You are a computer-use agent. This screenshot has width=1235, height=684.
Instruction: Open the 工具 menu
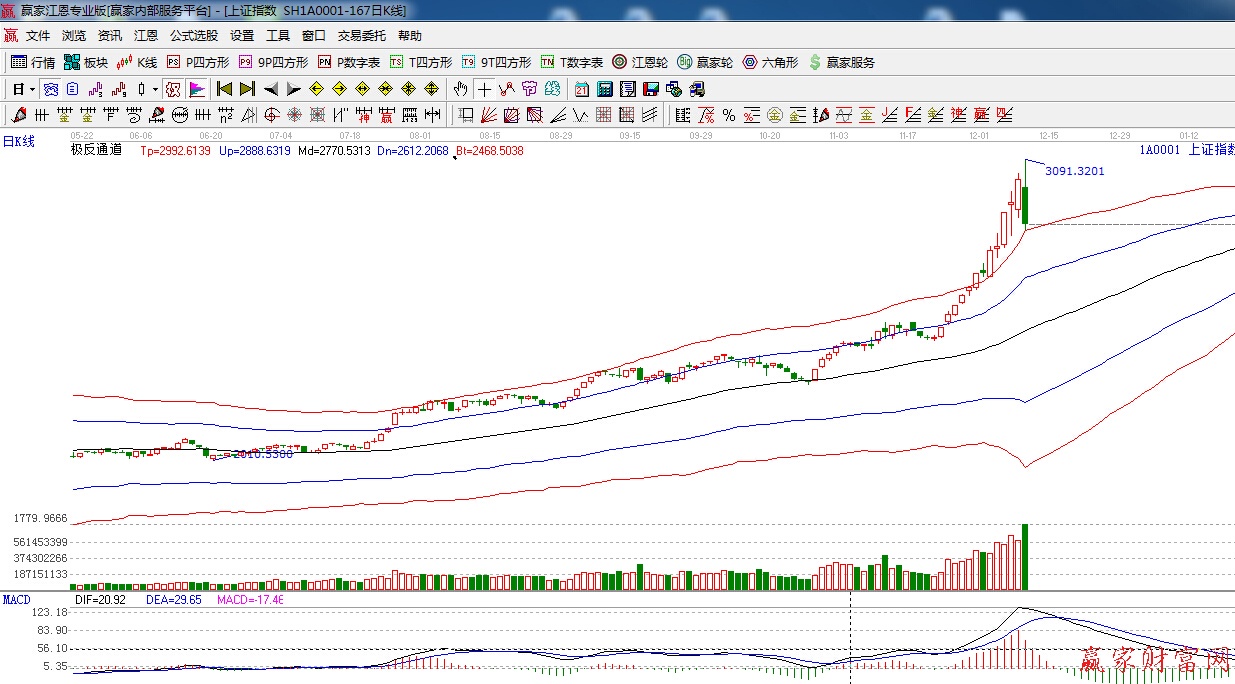277,36
